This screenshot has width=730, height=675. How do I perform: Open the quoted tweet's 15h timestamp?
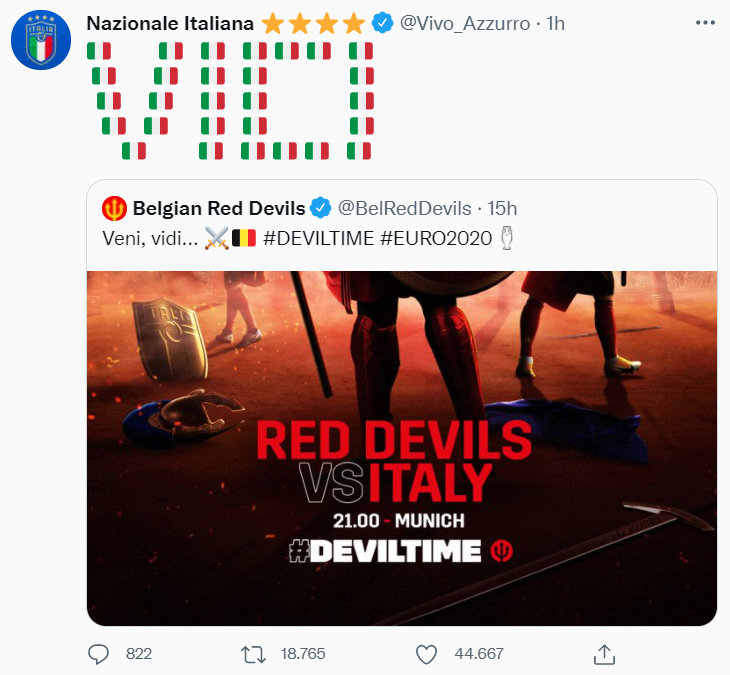pyautogui.click(x=502, y=208)
